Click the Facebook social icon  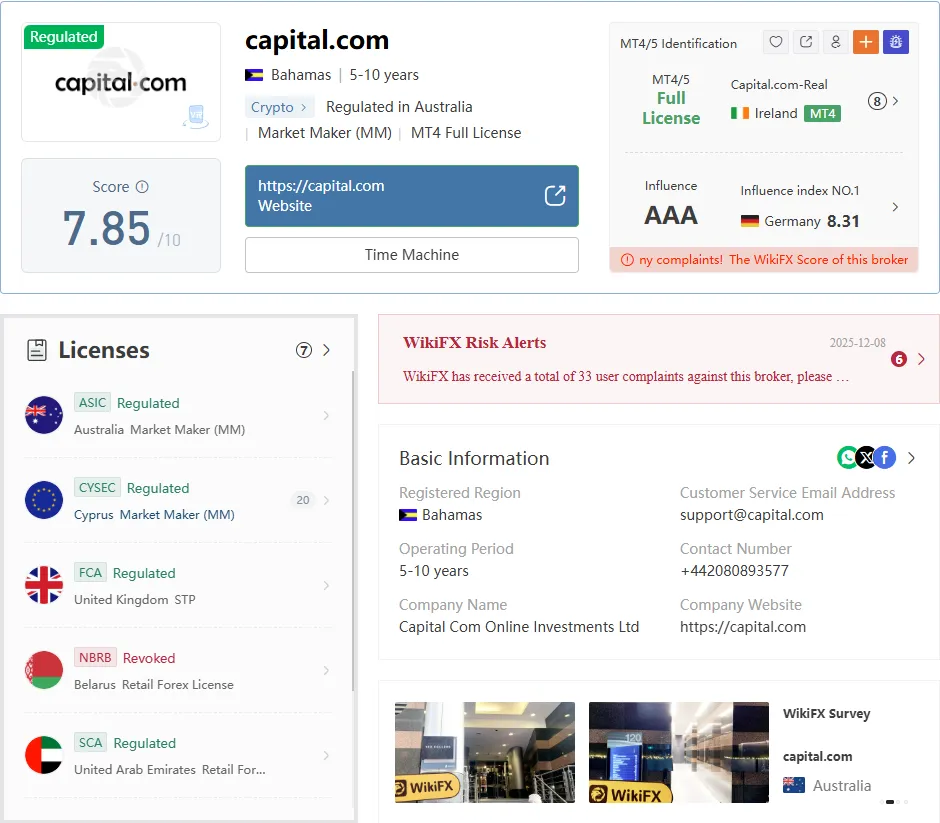pyautogui.click(x=885, y=458)
